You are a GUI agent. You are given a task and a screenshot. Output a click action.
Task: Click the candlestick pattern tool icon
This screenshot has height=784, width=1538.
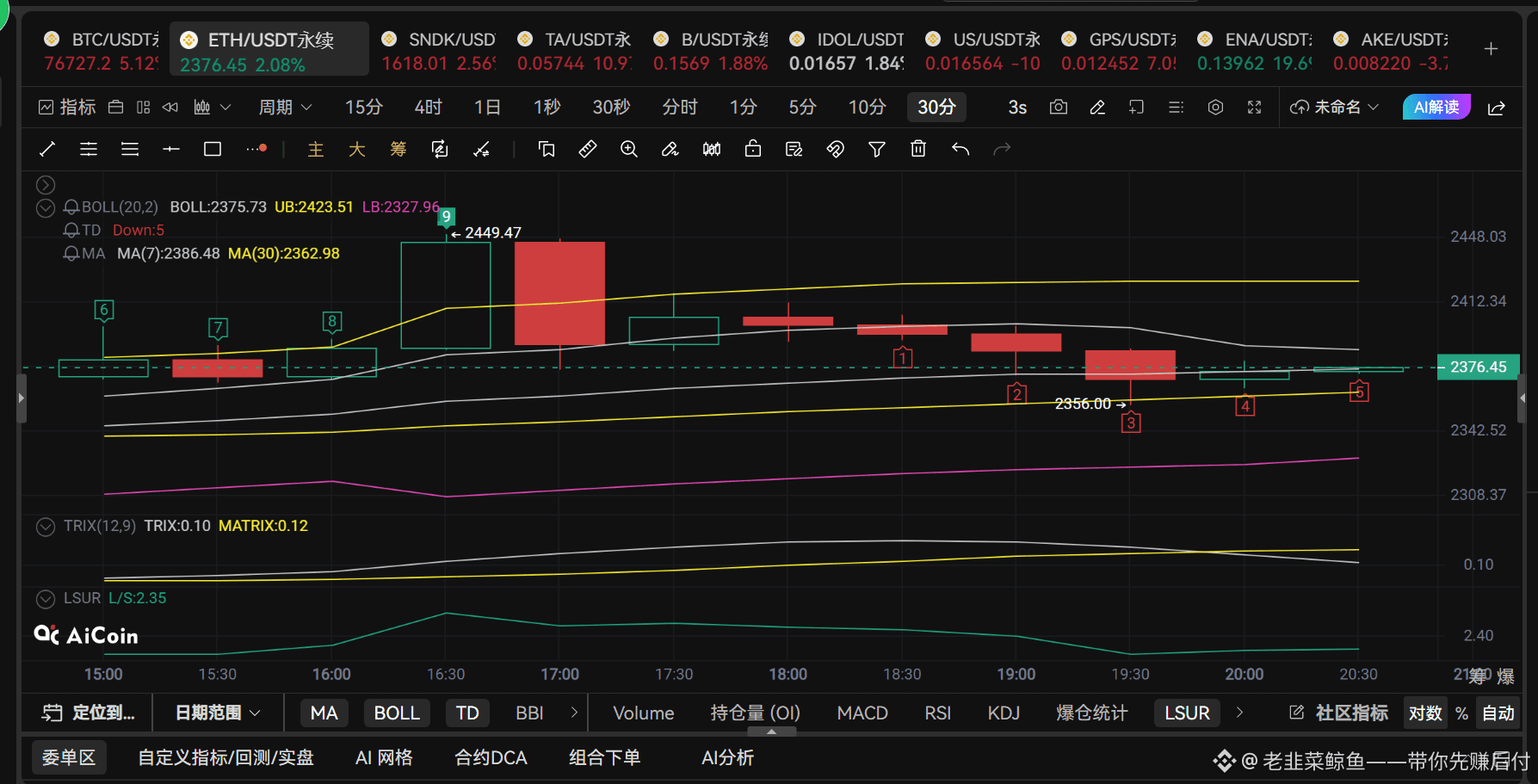tap(712, 150)
